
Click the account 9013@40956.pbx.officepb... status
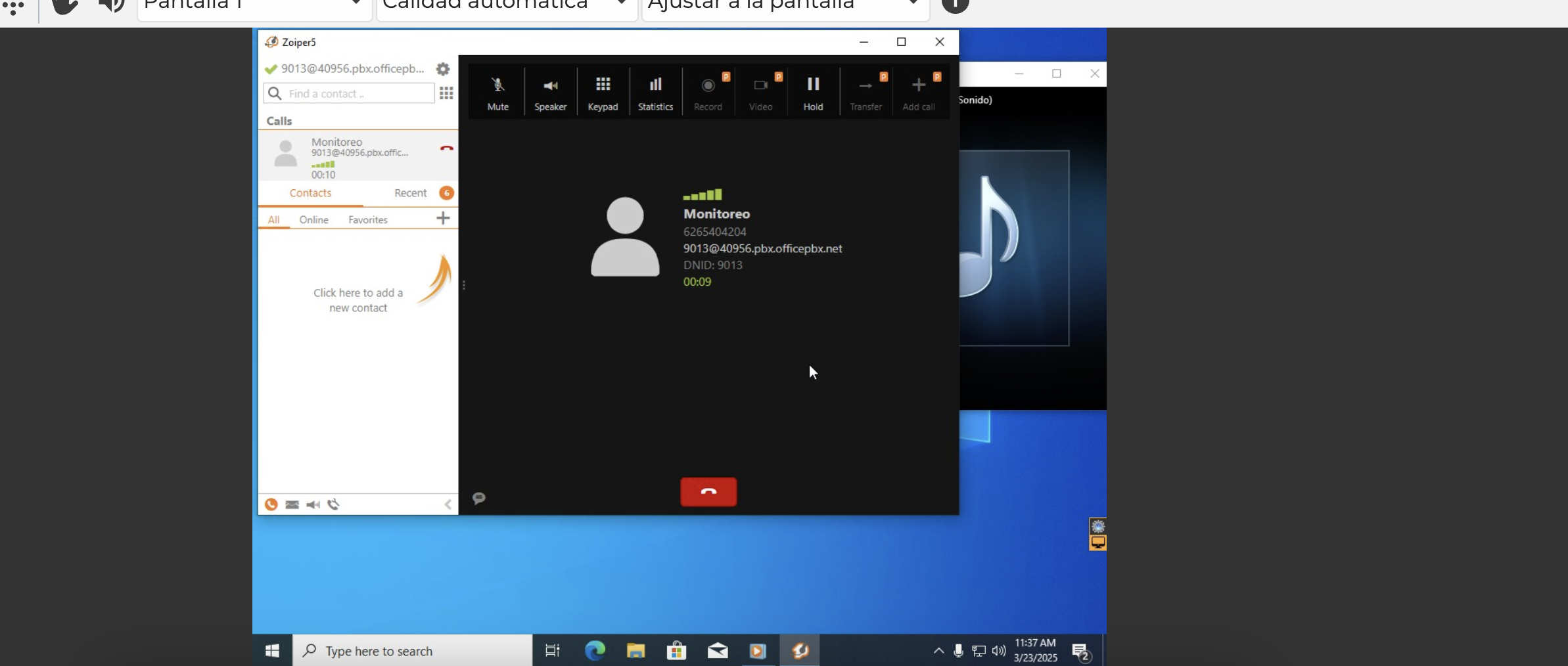pyautogui.click(x=345, y=69)
